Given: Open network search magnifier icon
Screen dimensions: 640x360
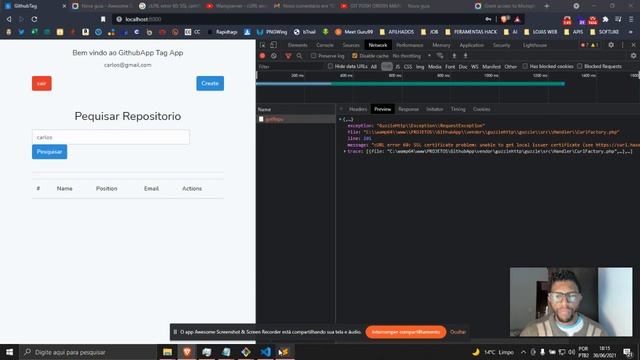Looking at the screenshot, I should click(299, 56).
